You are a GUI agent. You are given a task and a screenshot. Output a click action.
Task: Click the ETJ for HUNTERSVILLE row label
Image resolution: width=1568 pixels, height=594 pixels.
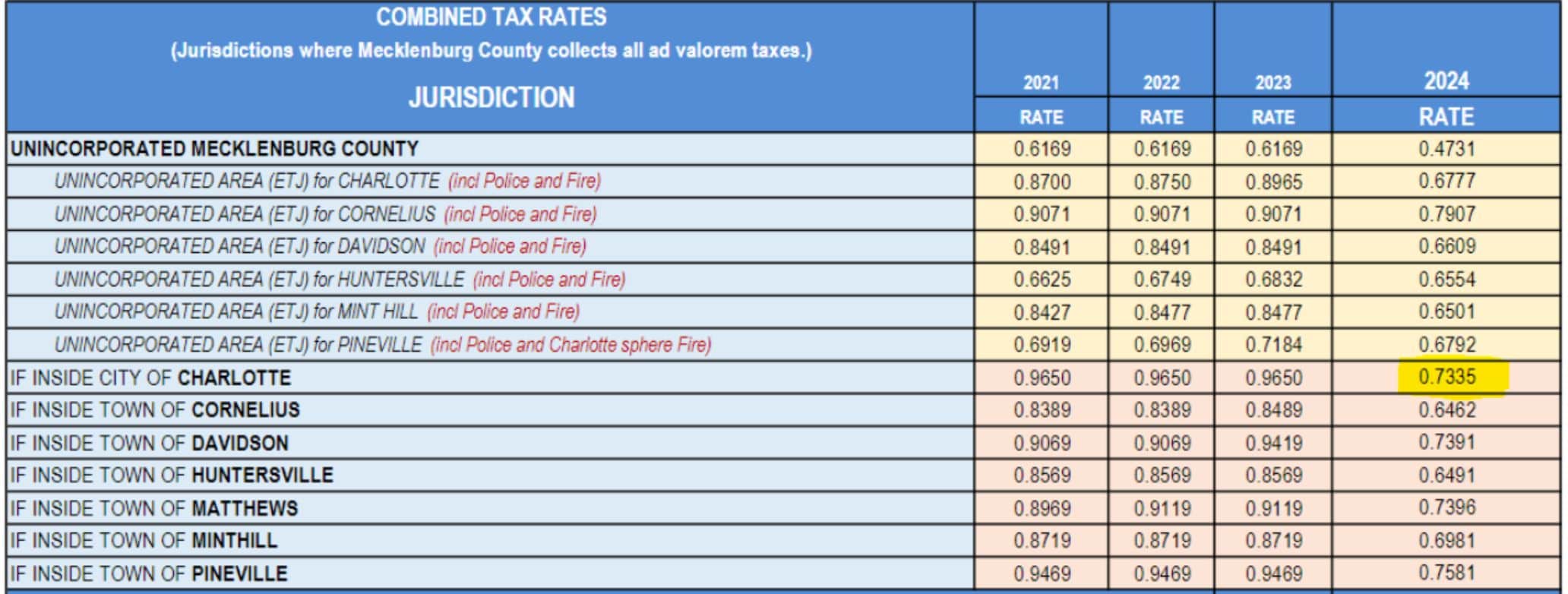(259, 280)
